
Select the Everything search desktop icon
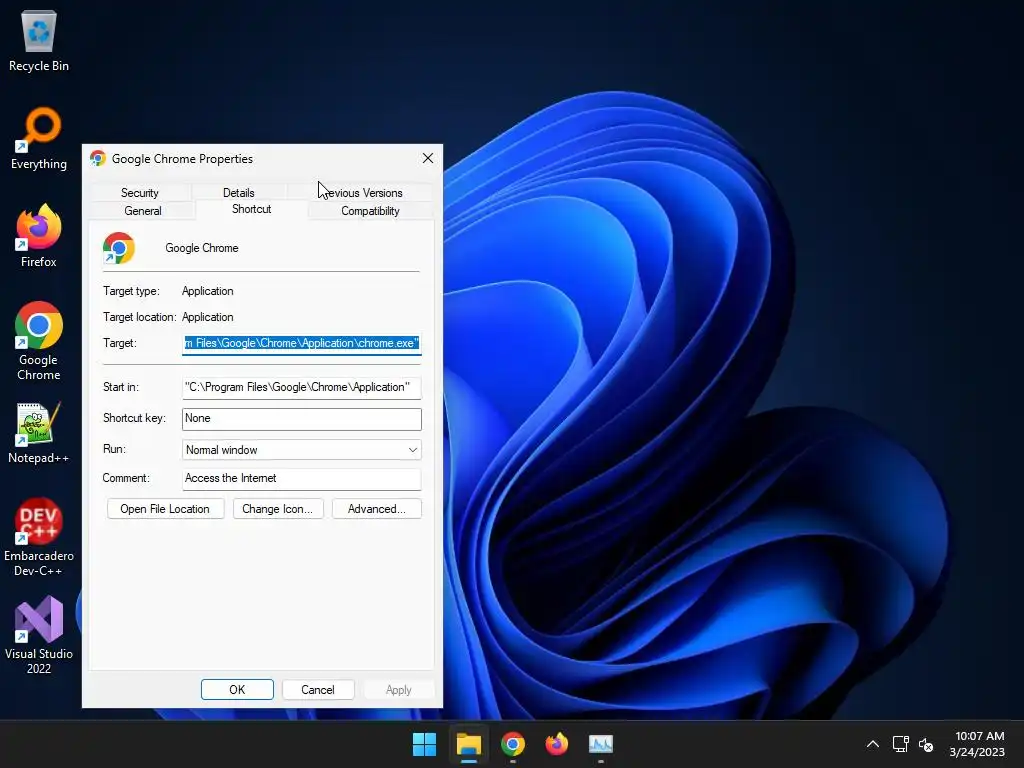[39, 138]
